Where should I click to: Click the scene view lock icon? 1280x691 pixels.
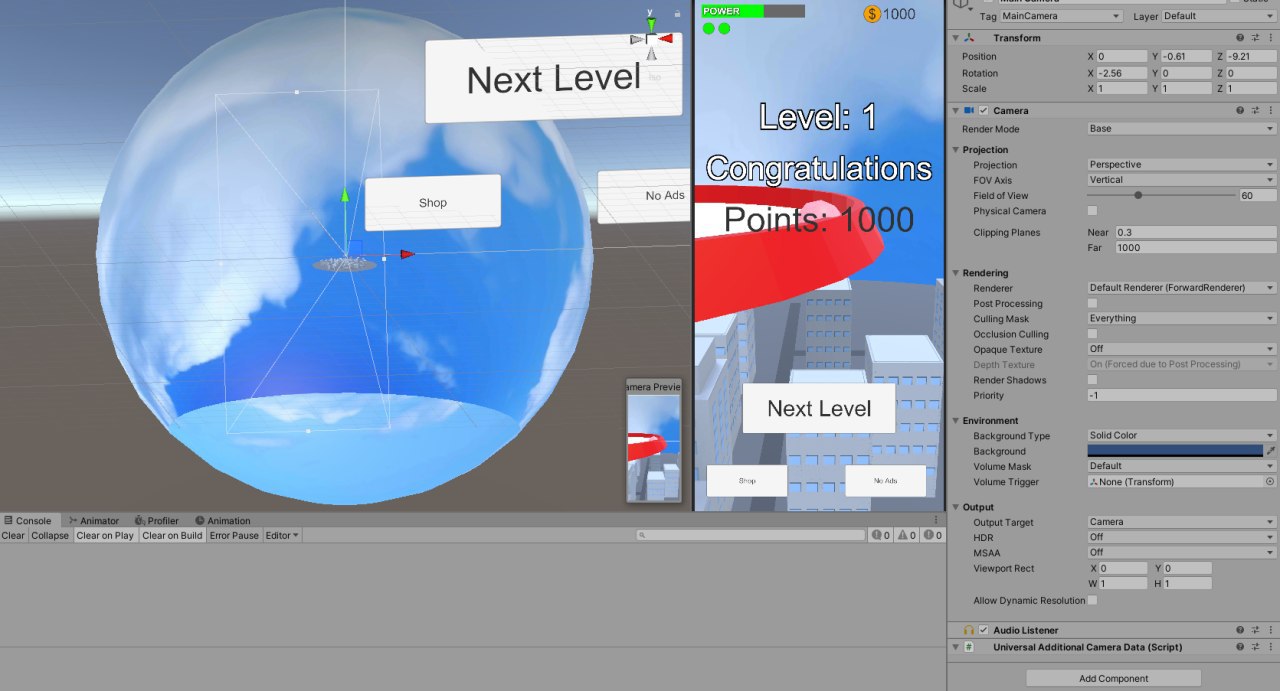tap(677, 13)
